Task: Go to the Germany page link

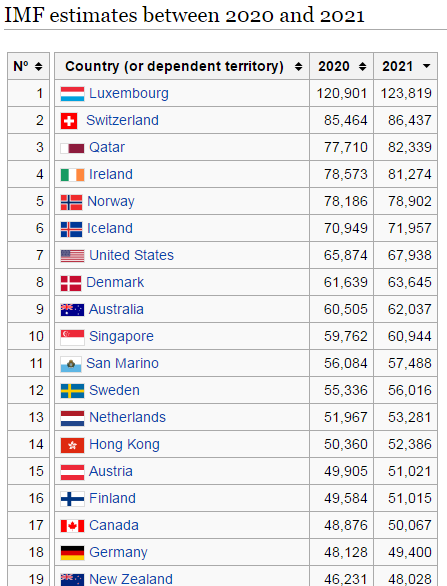Action: coord(118,552)
